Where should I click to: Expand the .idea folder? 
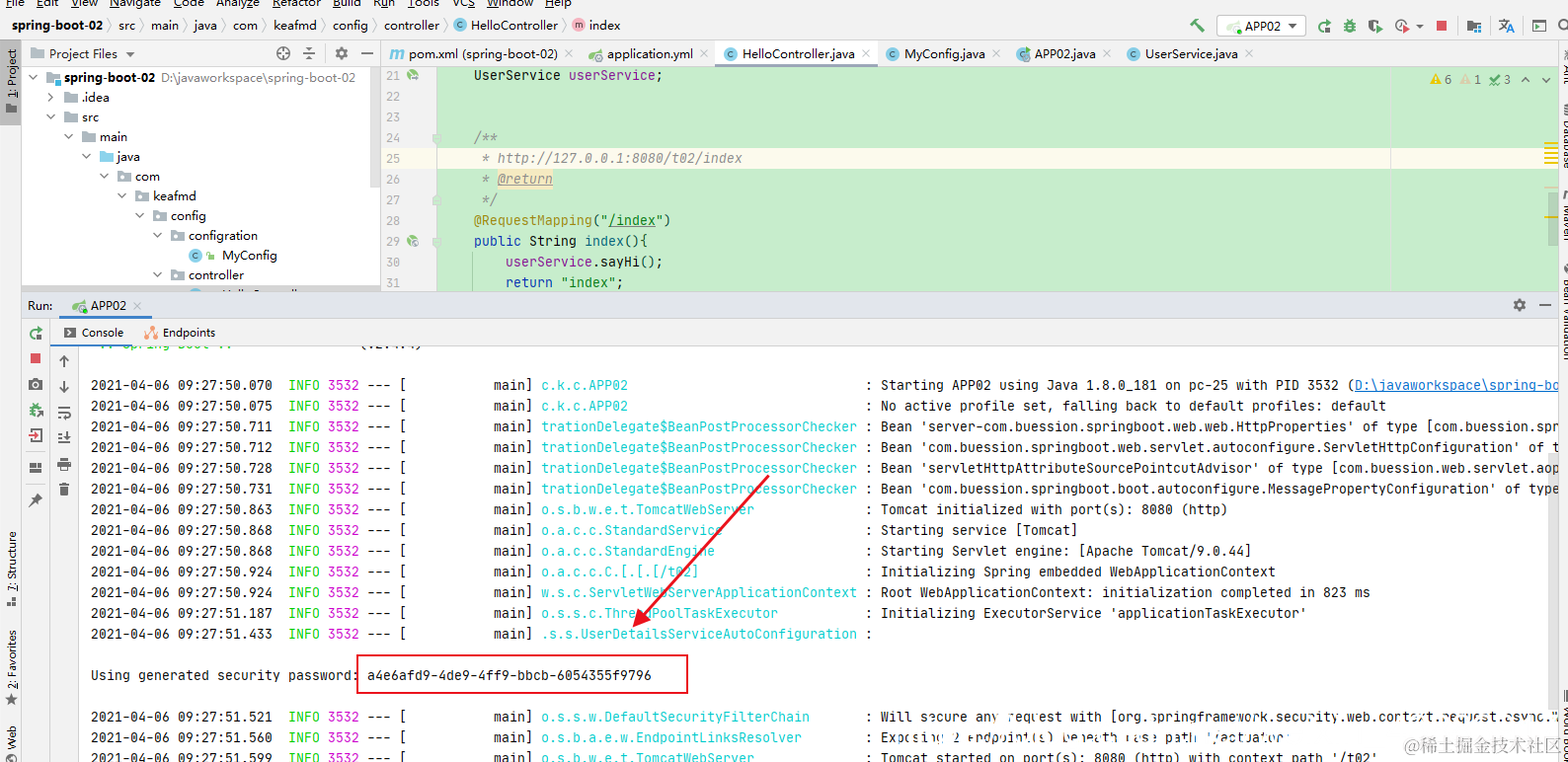51,97
